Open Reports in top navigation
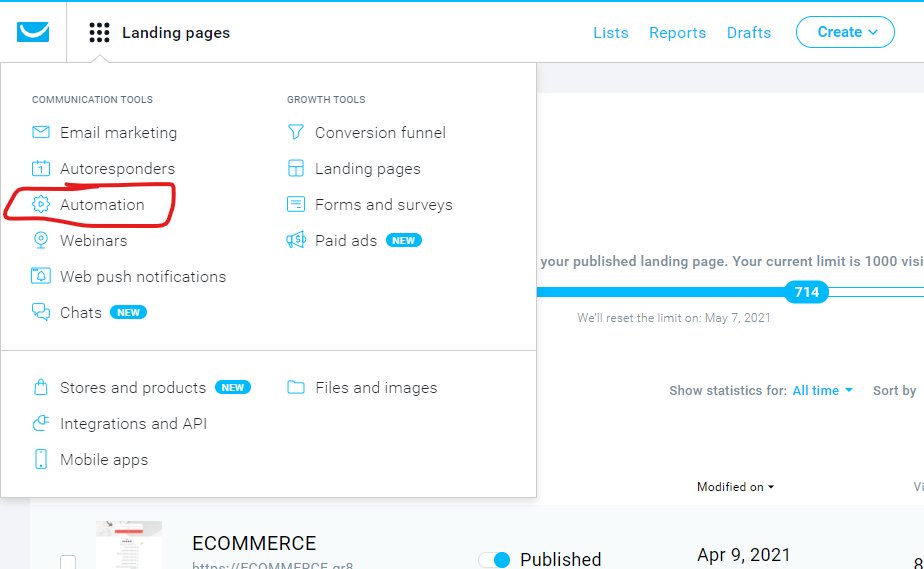Viewport: 924px width, 569px height. tap(677, 32)
